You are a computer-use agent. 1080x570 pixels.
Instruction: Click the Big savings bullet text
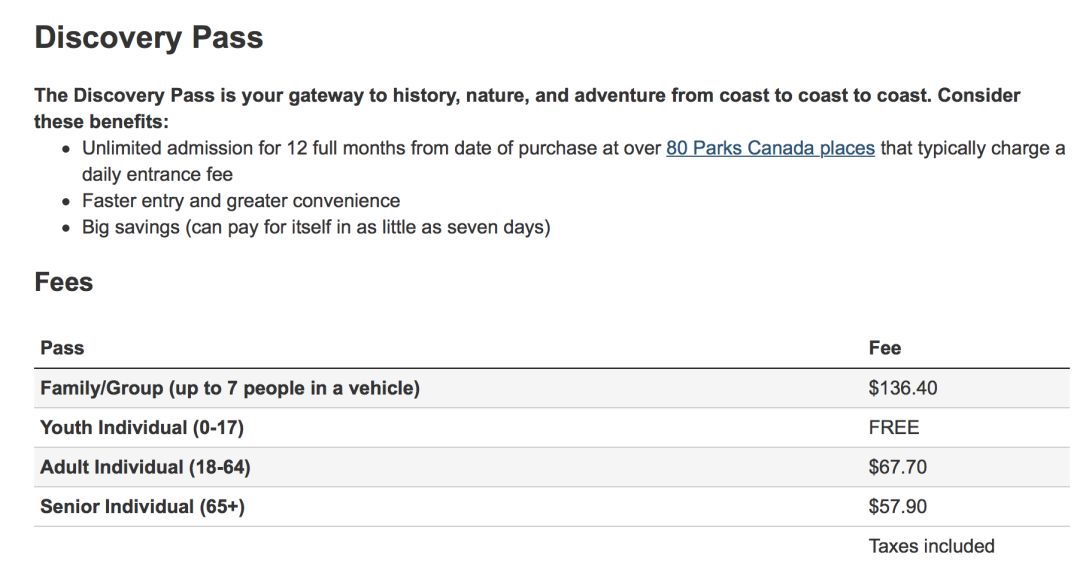pyautogui.click(x=316, y=227)
